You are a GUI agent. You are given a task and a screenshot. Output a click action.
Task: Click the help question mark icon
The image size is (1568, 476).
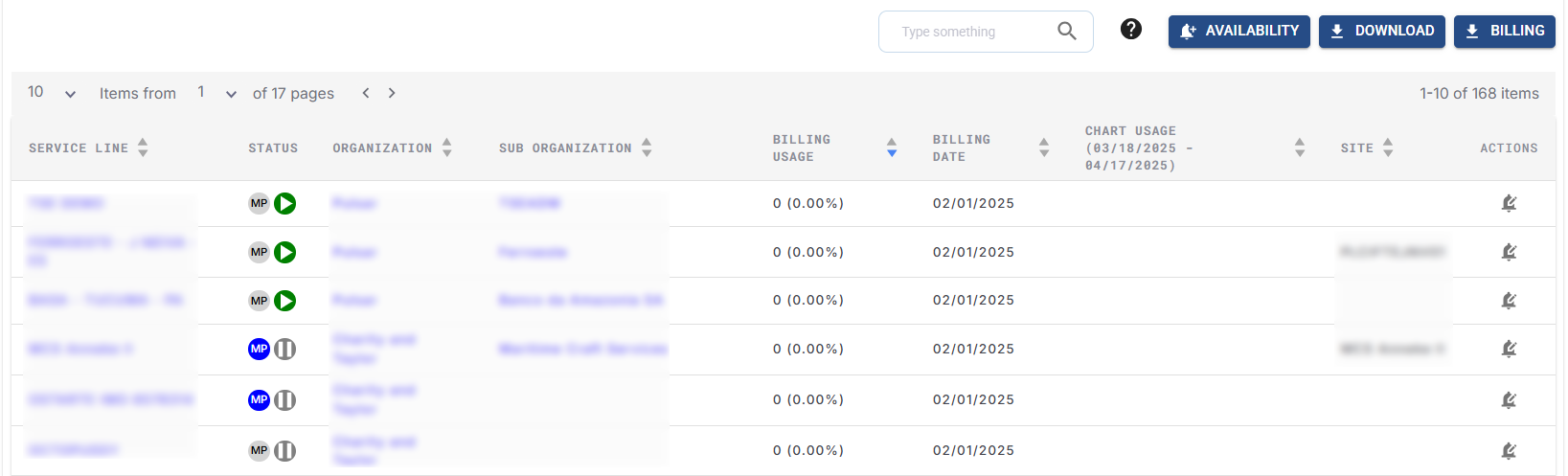point(1131,30)
